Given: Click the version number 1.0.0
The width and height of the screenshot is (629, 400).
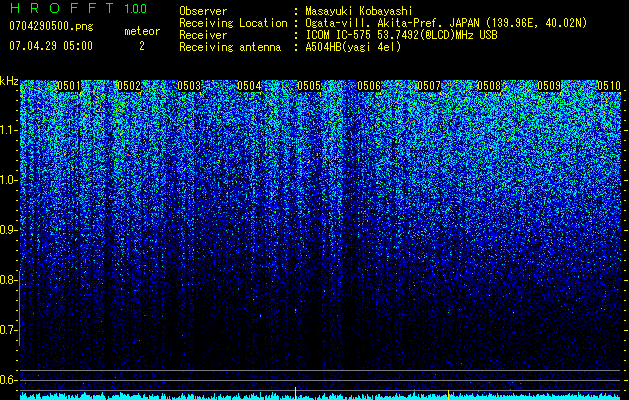Looking at the screenshot, I should coord(136,9).
